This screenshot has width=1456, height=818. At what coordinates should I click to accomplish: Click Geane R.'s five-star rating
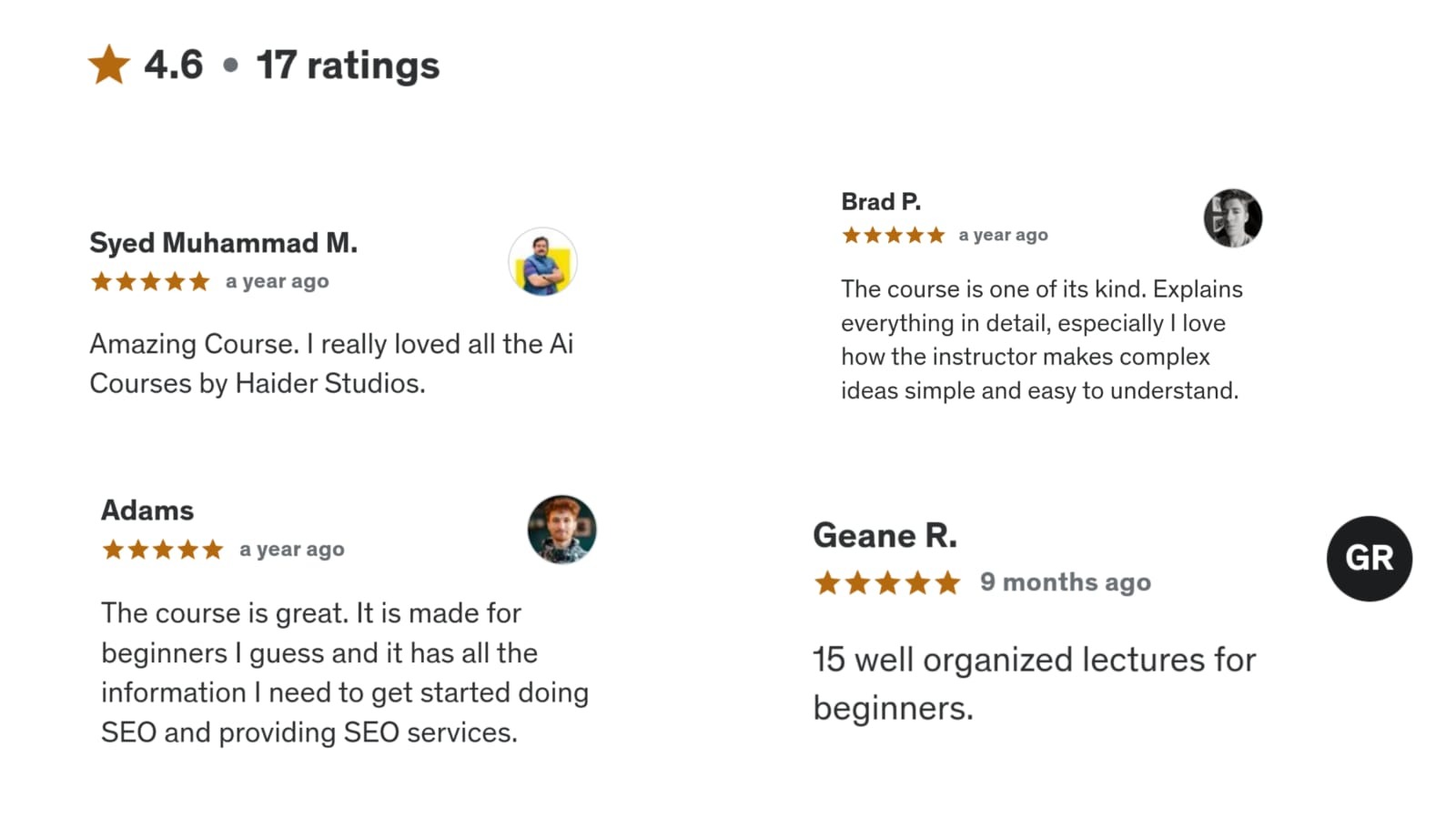(887, 582)
